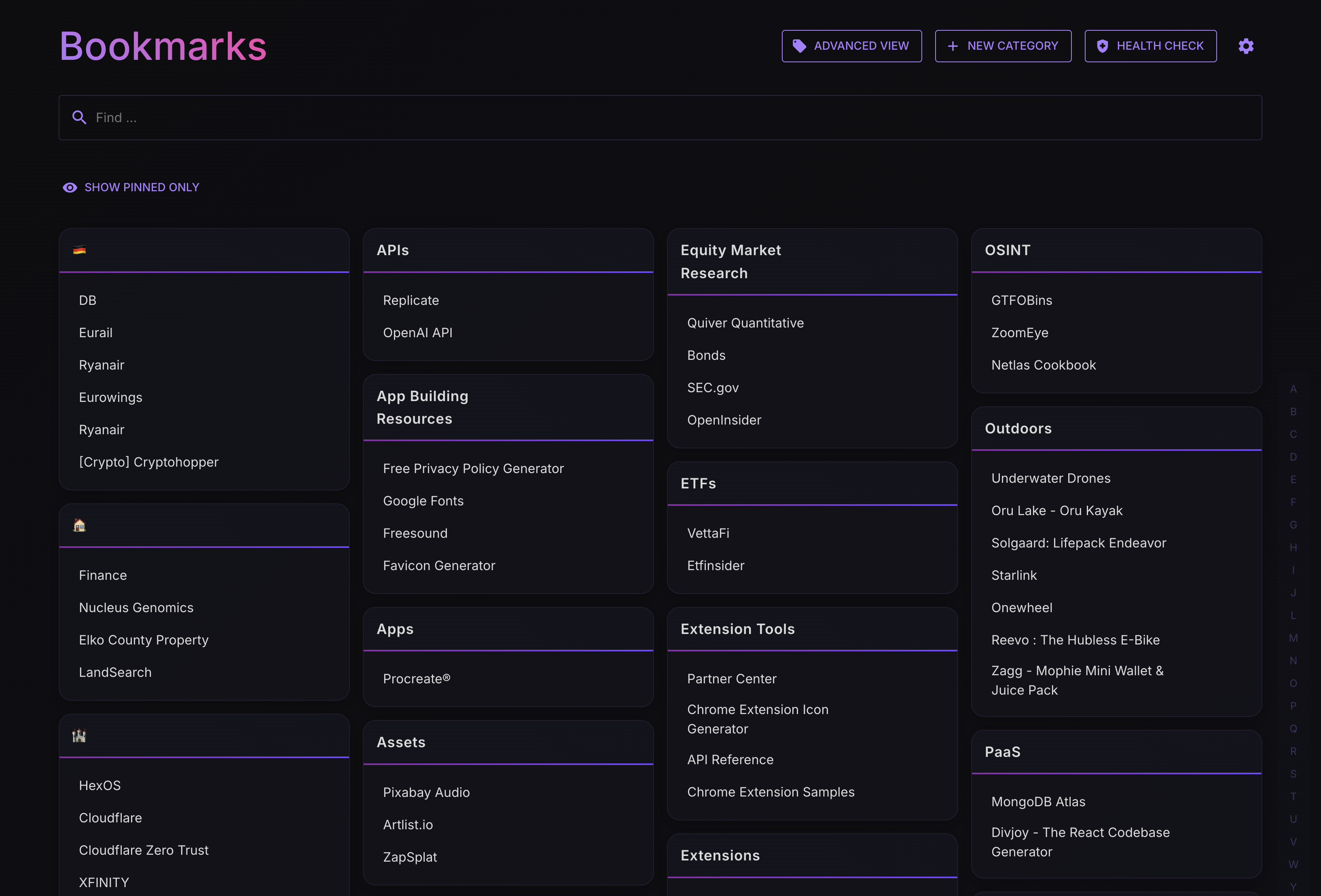The image size is (1321, 896).
Task: Open the Quiver Quantitative bookmark
Action: pyautogui.click(x=745, y=323)
